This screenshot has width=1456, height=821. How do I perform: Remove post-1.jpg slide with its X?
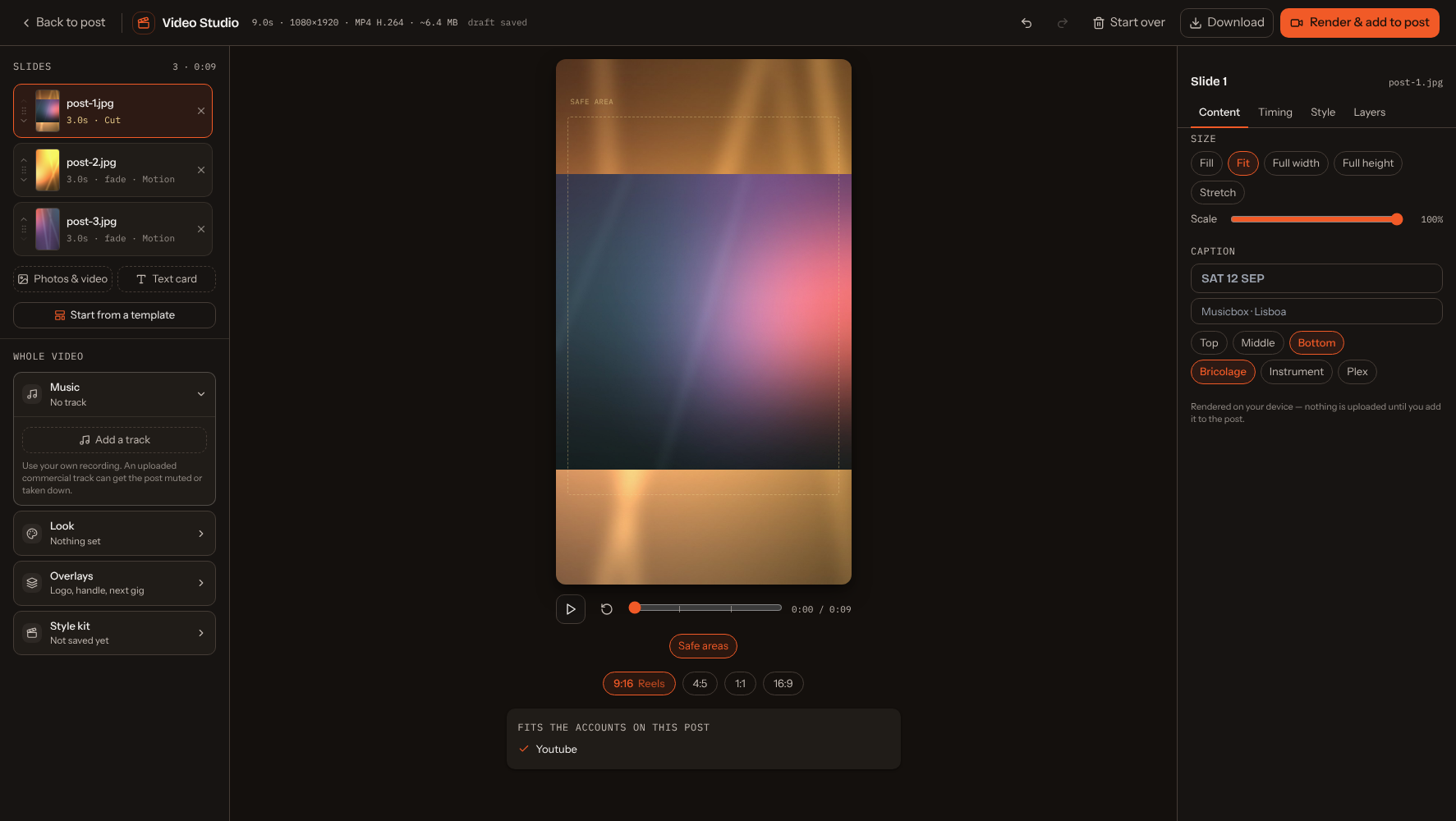(x=201, y=111)
